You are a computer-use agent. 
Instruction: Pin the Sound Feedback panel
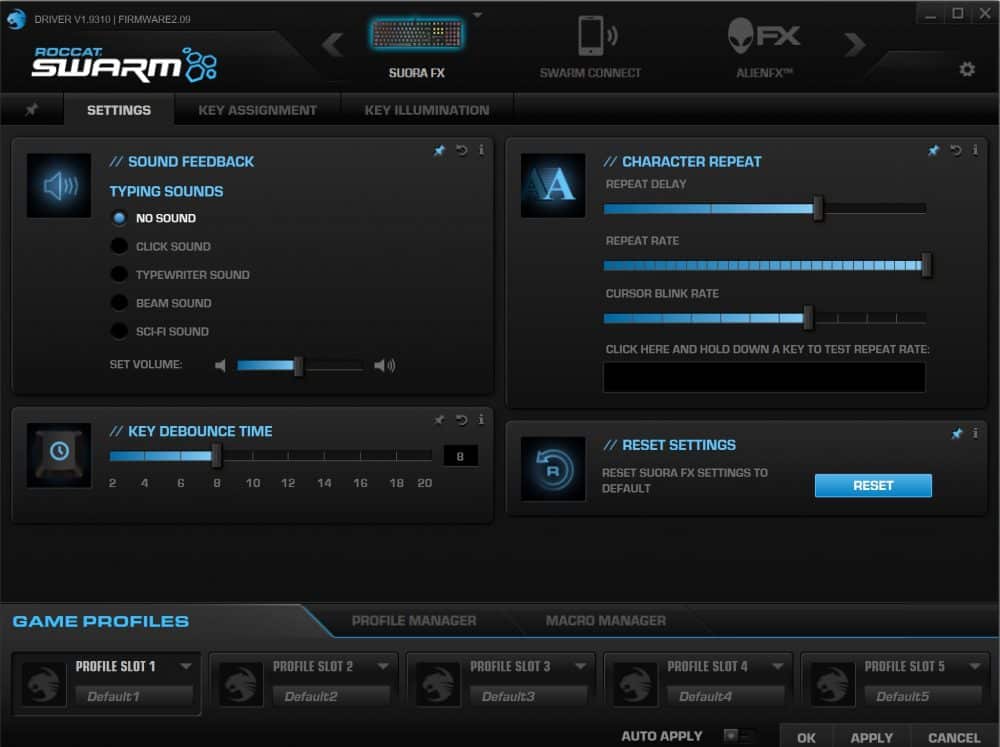[439, 151]
